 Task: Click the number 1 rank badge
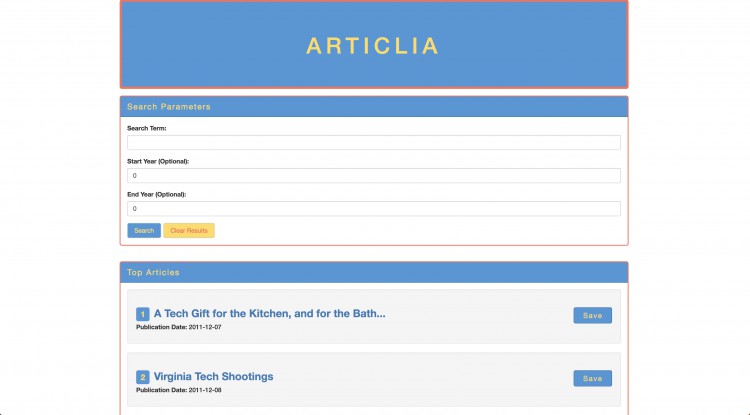pyautogui.click(x=143, y=314)
